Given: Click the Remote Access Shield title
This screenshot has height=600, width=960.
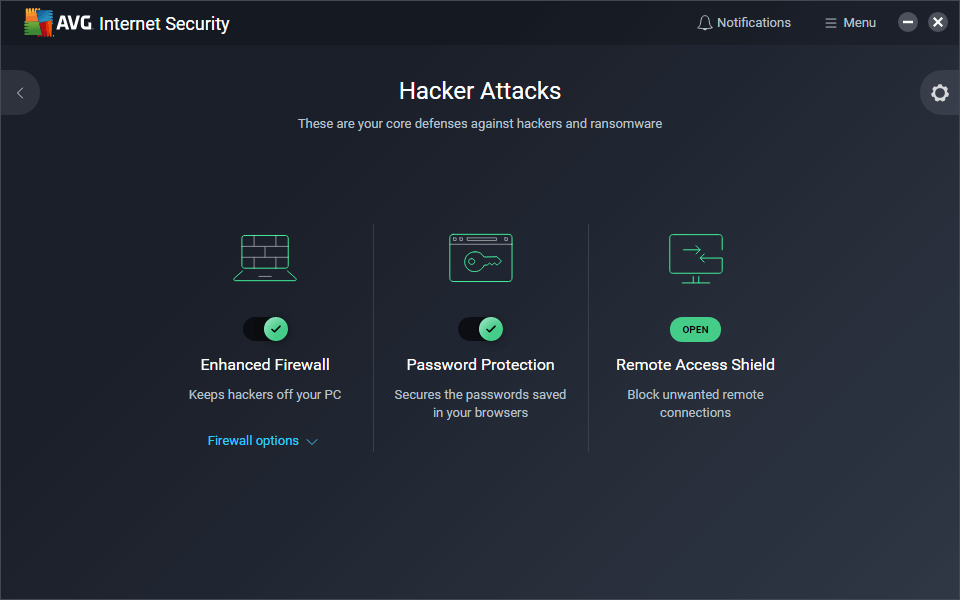Looking at the screenshot, I should point(695,365).
